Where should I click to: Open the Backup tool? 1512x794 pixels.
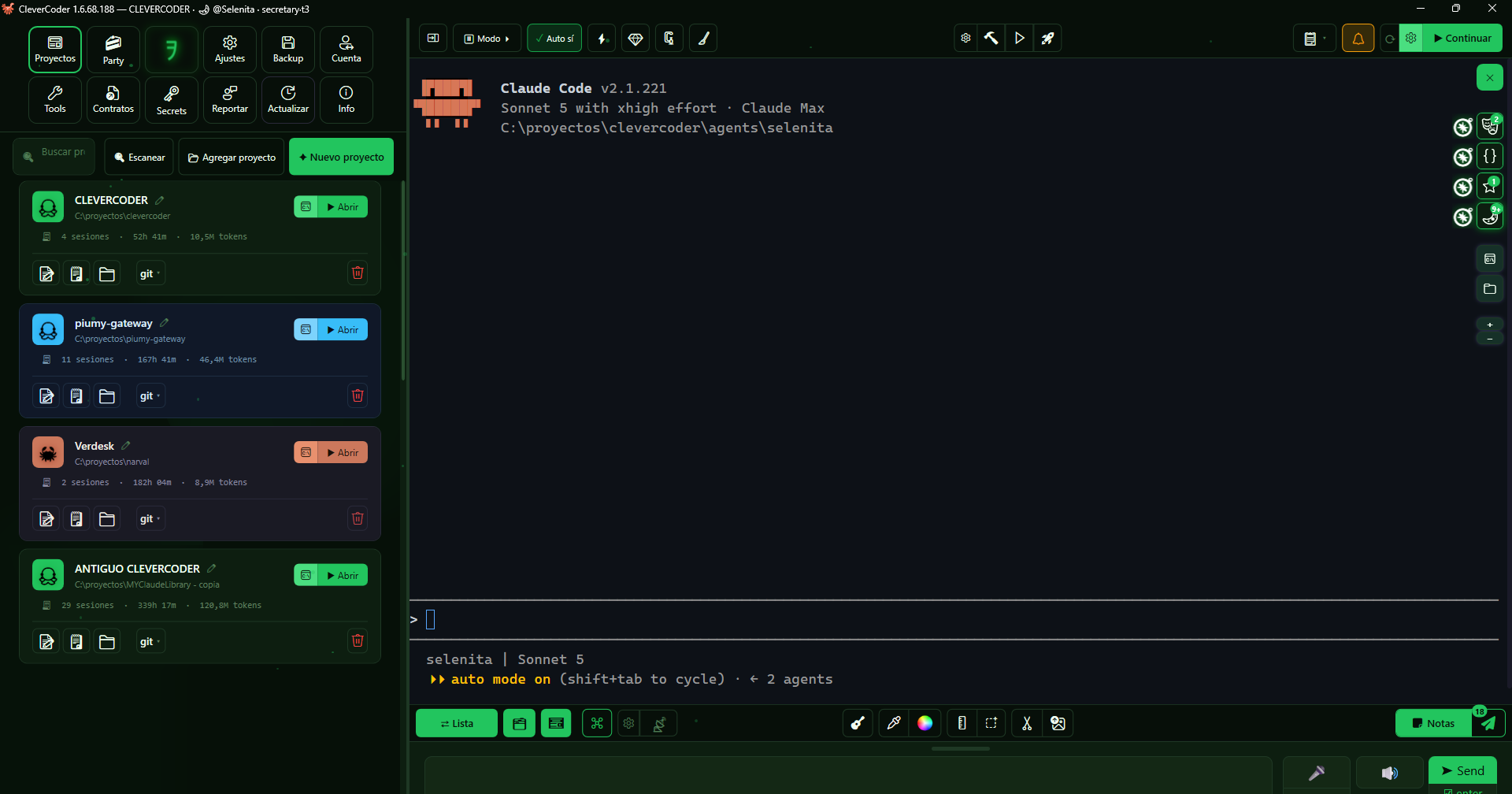288,50
